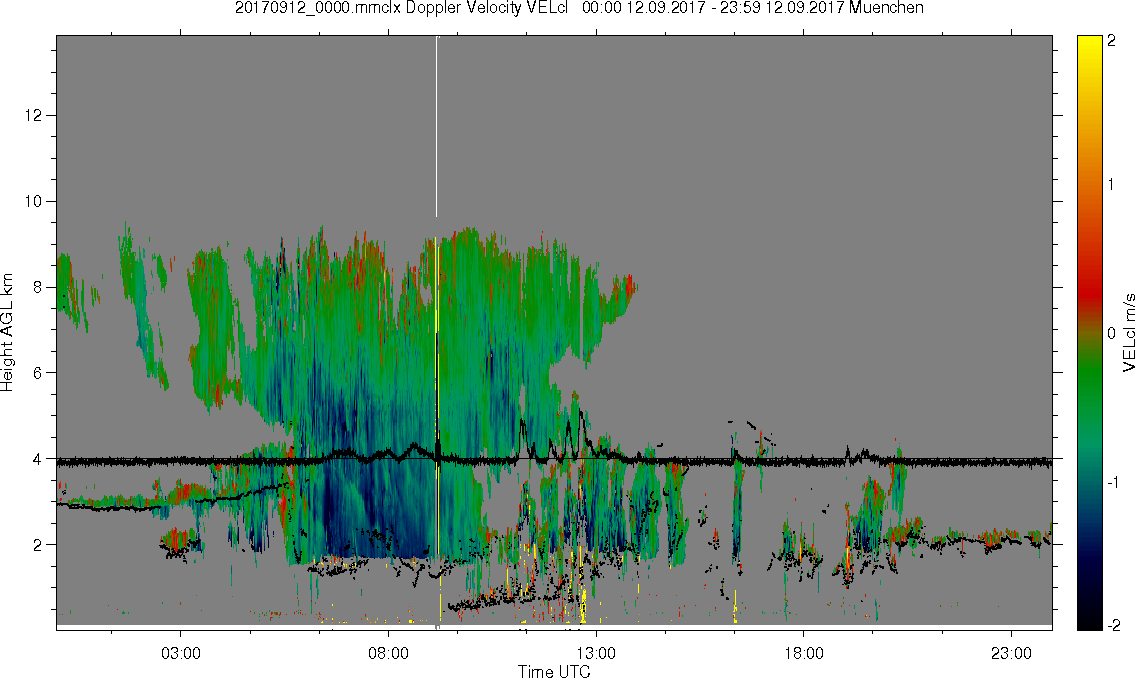
Task: Click the '13:00' time axis label
Action: pyautogui.click(x=596, y=654)
